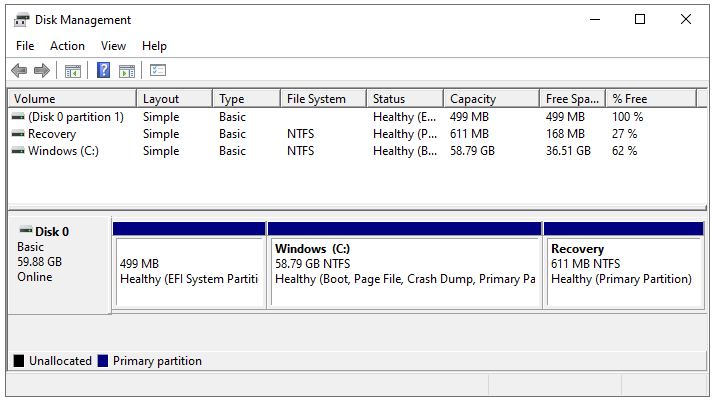Viewport: 716px width, 403px height.
Task: Sort by the Capacity column header
Action: coord(472,99)
